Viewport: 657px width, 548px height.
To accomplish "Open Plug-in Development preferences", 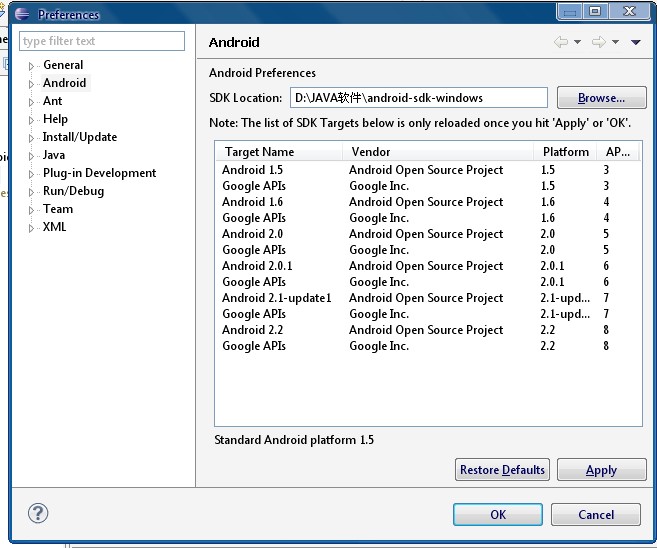I will pyautogui.click(x=100, y=173).
